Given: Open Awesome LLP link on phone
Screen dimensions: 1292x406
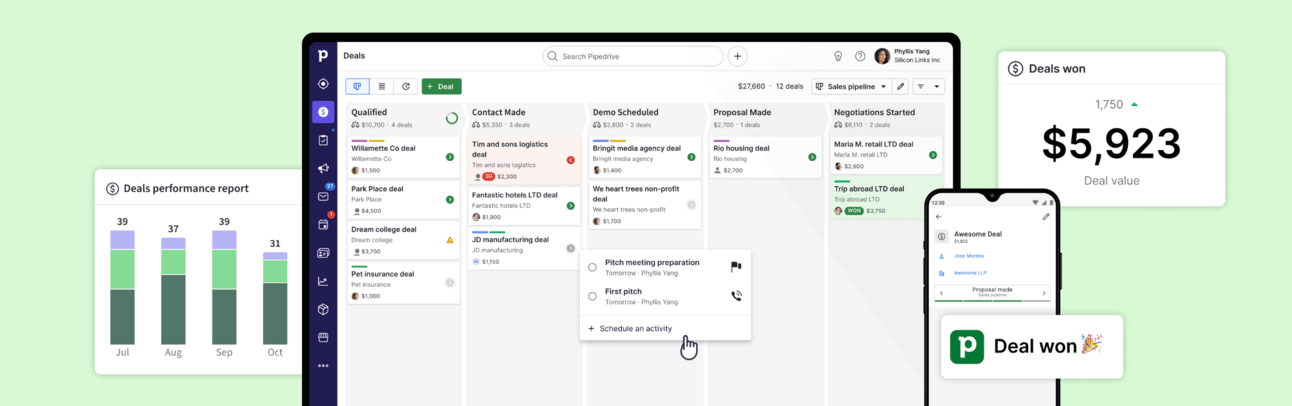Looking at the screenshot, I should (x=969, y=272).
